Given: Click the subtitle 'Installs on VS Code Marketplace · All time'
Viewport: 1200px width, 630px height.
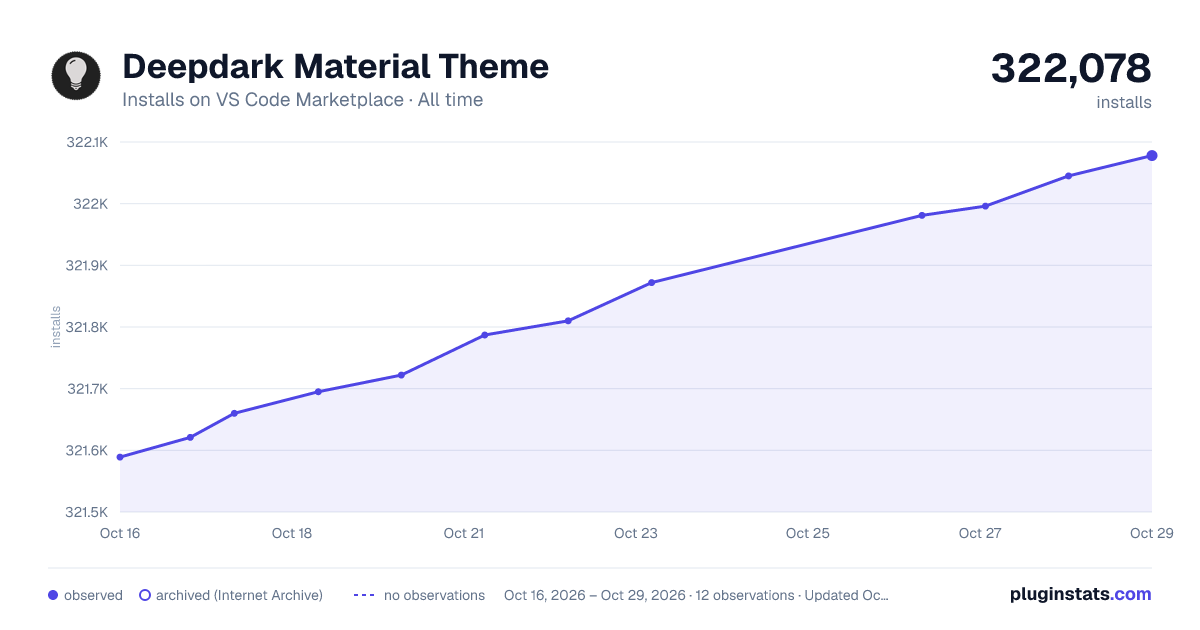Looking at the screenshot, I should (x=302, y=100).
